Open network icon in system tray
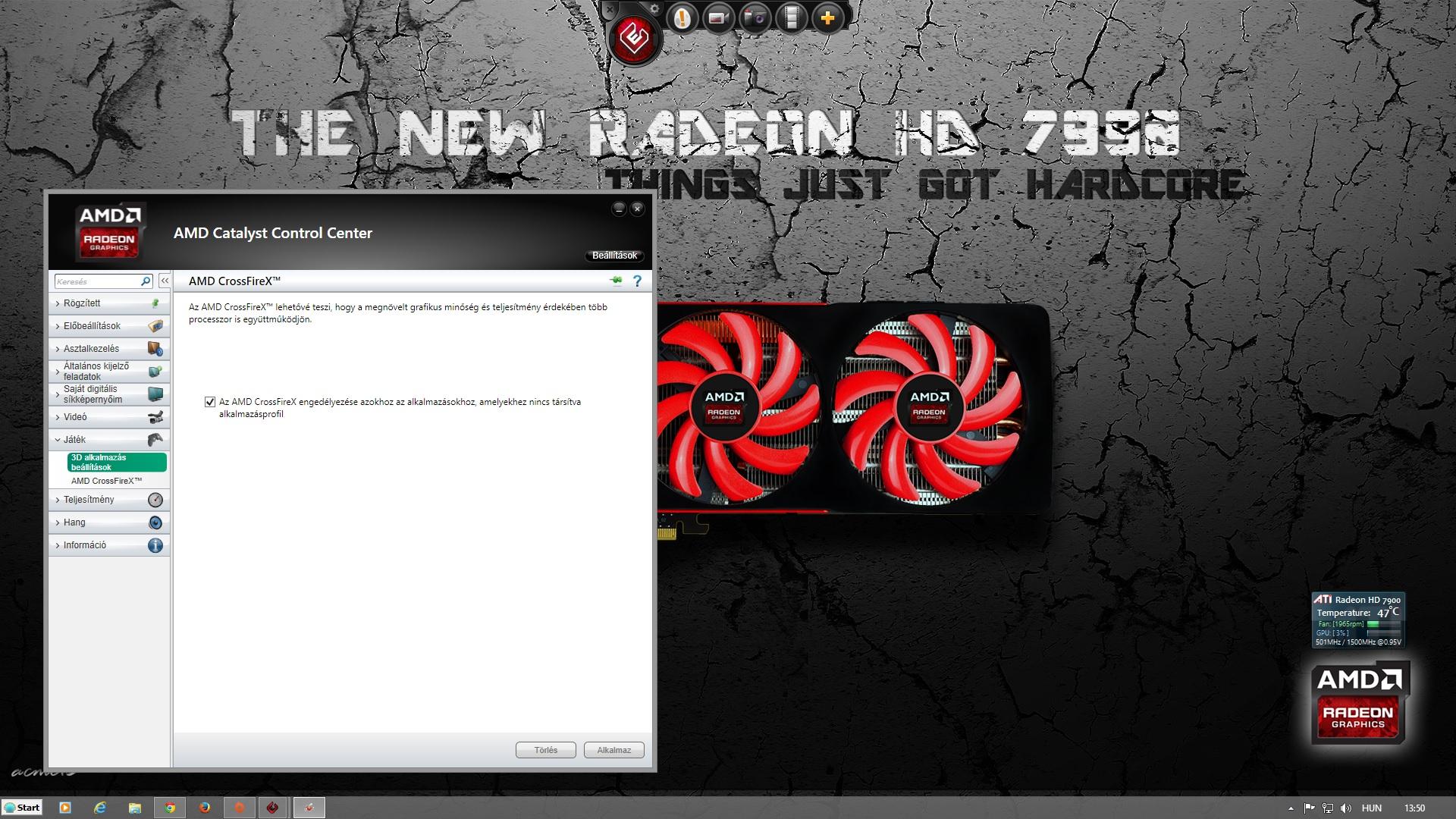 (x=1328, y=808)
